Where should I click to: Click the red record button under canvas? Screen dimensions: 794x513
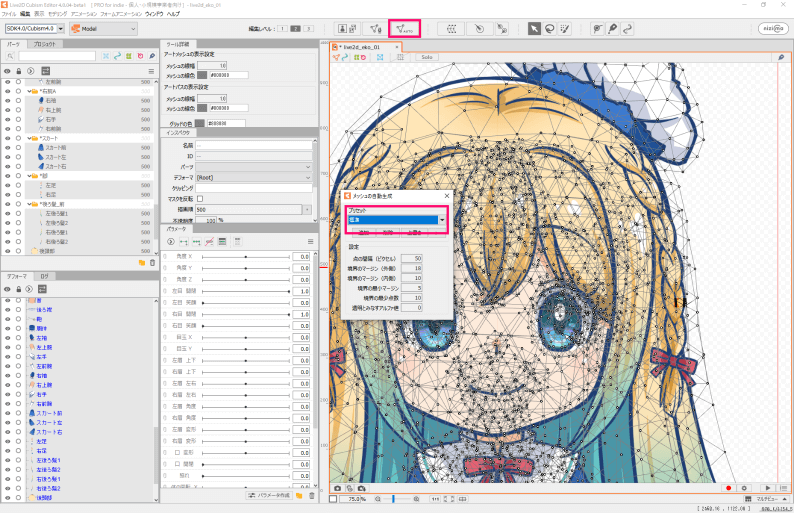729,488
